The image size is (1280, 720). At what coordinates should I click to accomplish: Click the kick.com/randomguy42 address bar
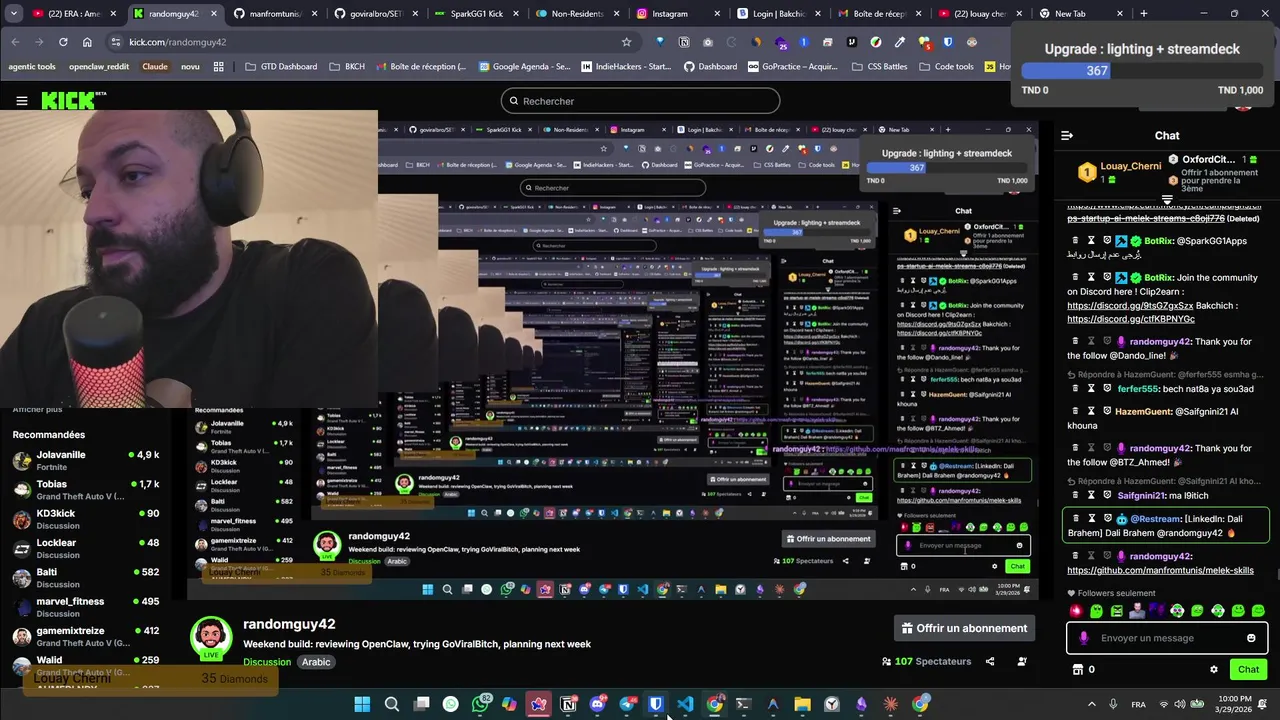370,42
